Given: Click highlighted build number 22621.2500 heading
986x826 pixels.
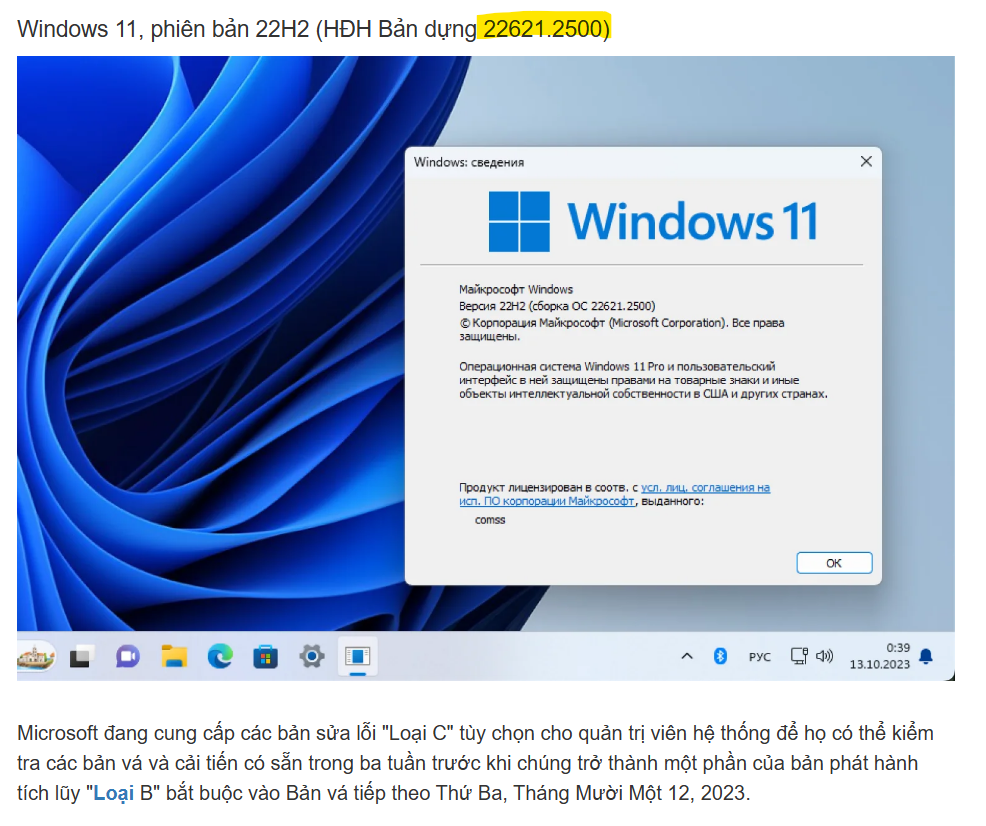Looking at the screenshot, I should [545, 28].
